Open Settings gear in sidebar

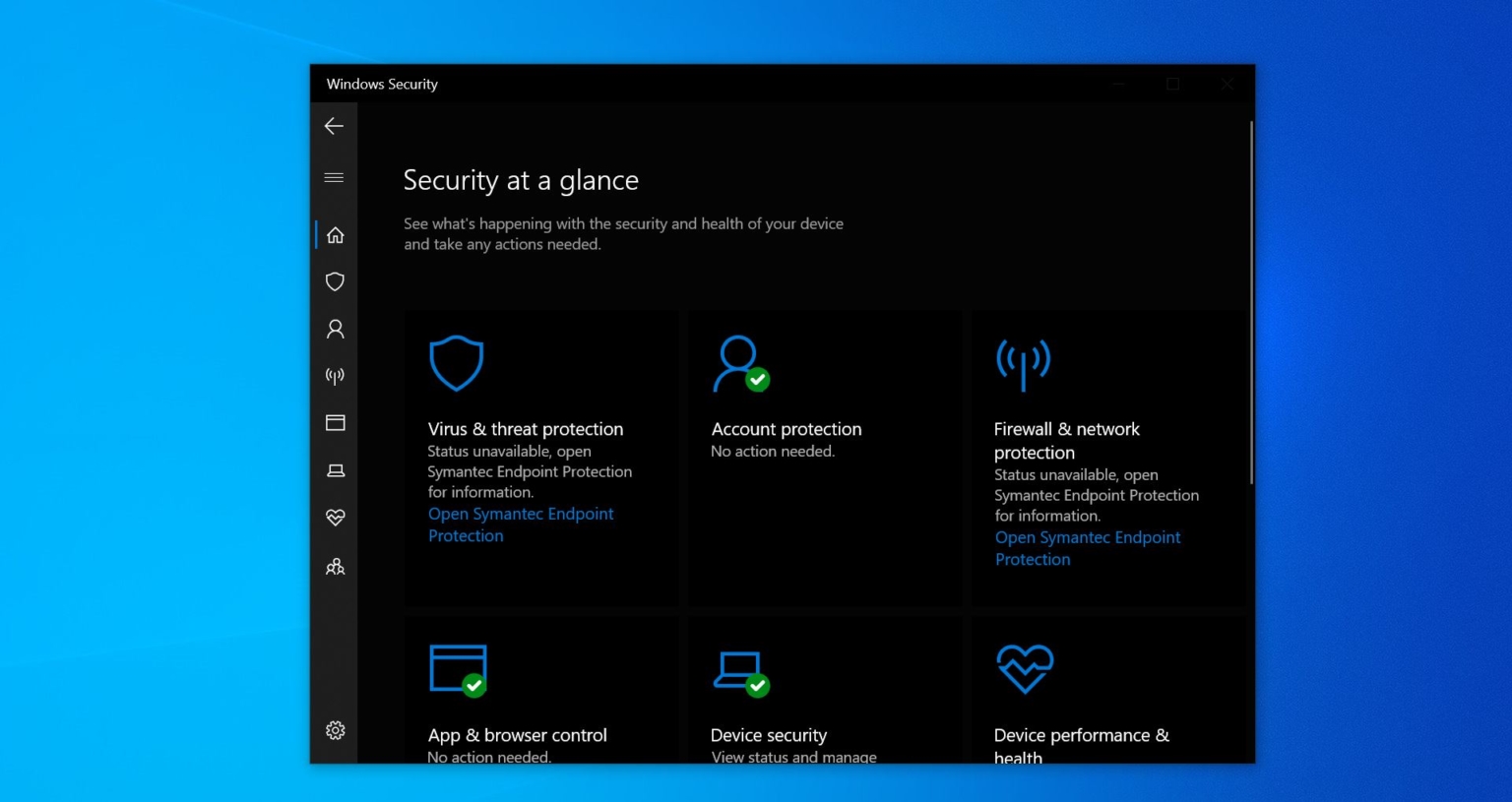[335, 730]
